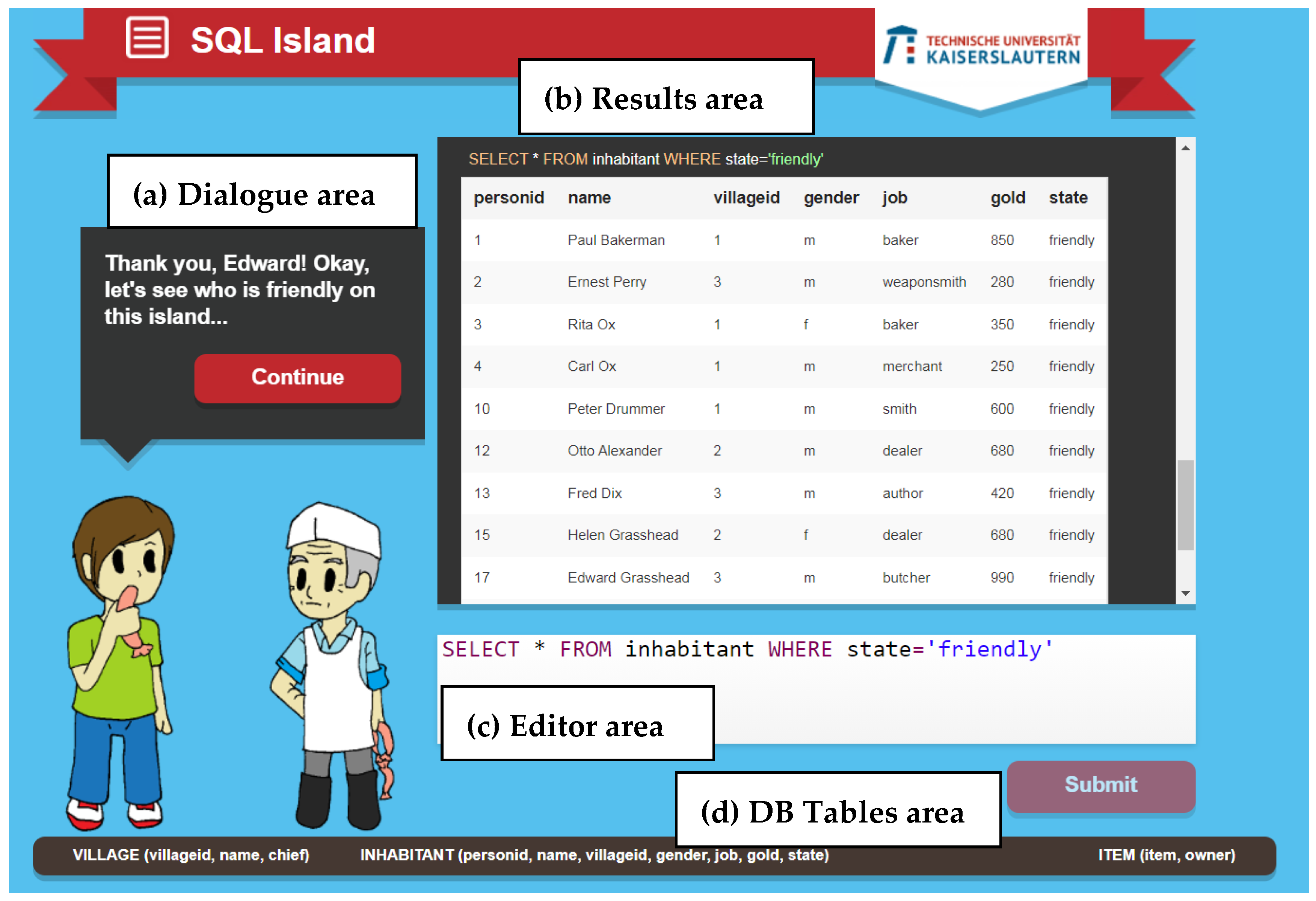This screenshot has height=901, width=1316.
Task: Open the hamburger menu icon
Action: (147, 38)
